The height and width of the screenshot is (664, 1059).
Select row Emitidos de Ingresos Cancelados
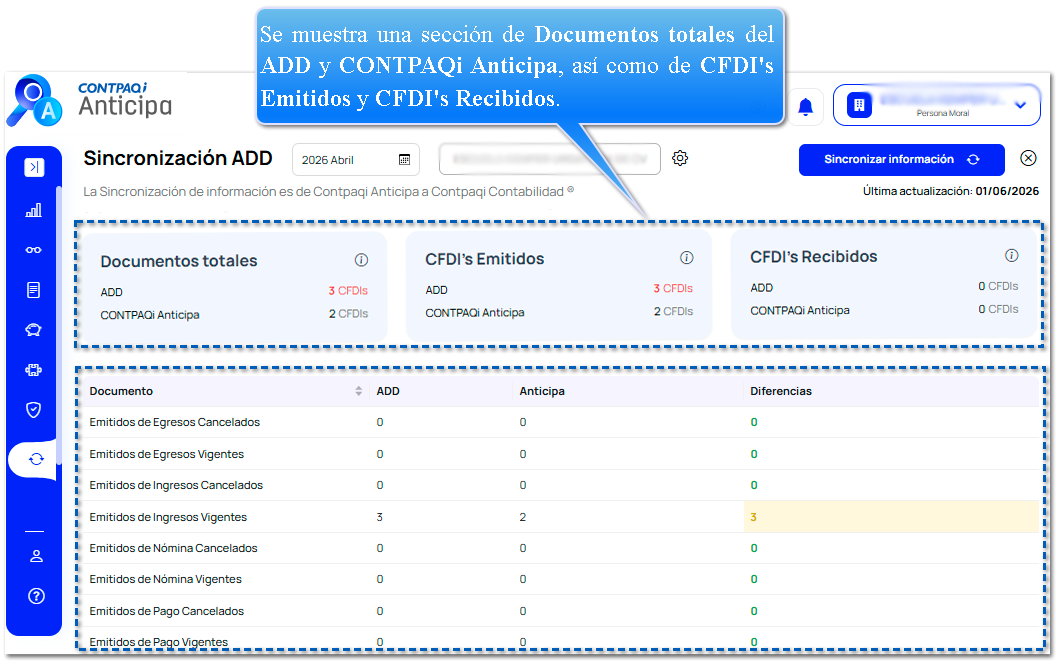[560, 485]
